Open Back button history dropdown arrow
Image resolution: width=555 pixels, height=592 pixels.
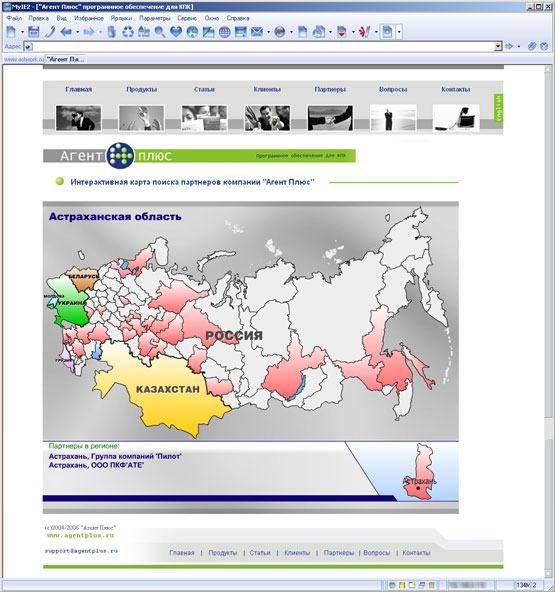[77, 32]
